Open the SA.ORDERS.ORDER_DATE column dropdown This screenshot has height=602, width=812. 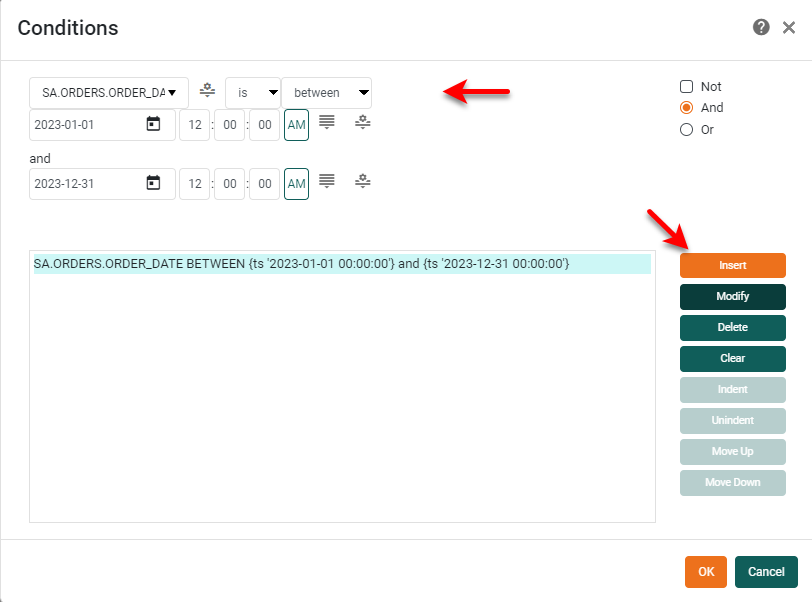(x=108, y=92)
